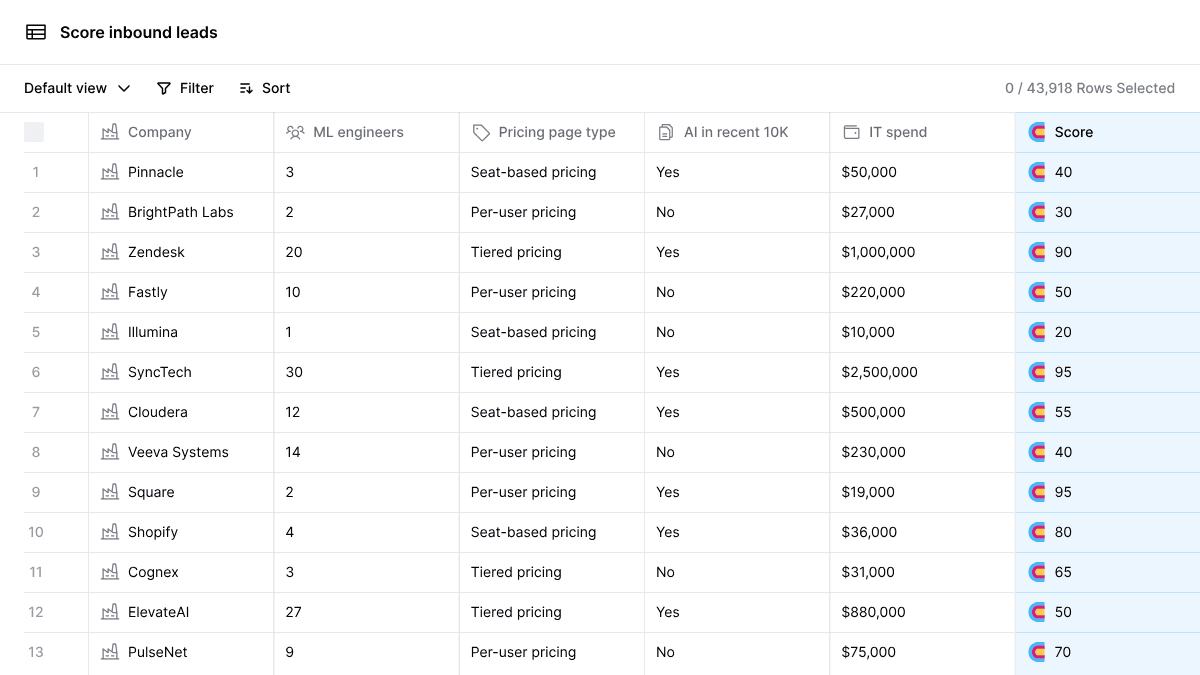Click the document icon in AI in recent 10K header
The height and width of the screenshot is (675, 1200).
click(x=666, y=132)
